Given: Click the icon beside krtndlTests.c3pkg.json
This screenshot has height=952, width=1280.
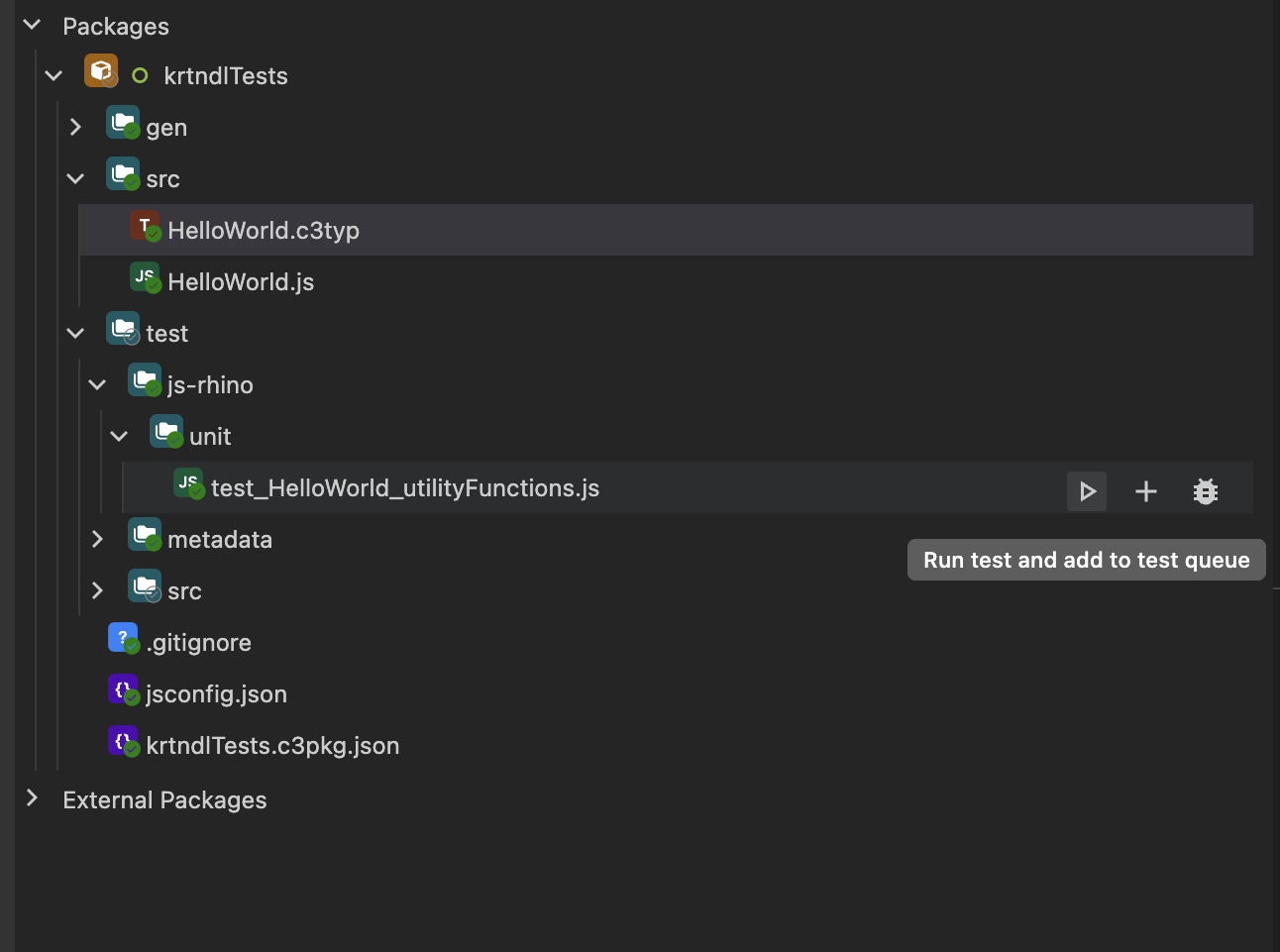Looking at the screenshot, I should point(122,740).
